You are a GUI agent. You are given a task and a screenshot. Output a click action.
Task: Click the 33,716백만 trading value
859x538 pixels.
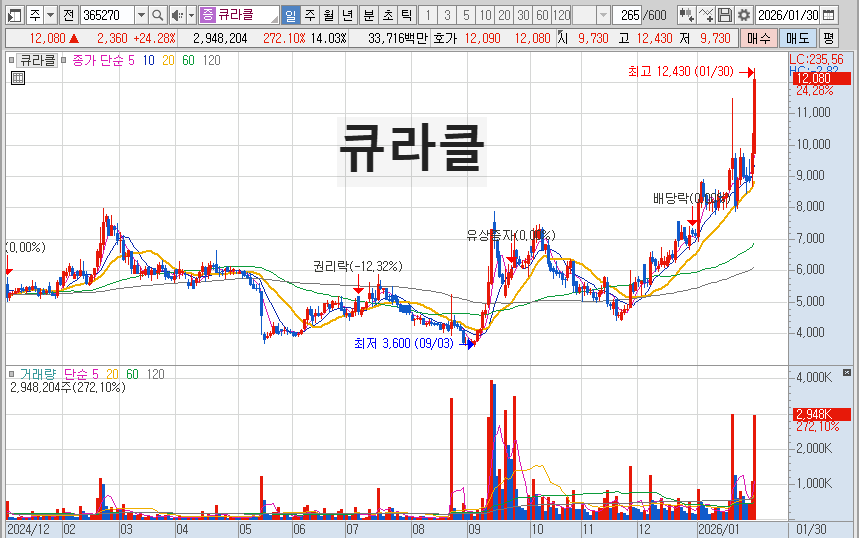pyautogui.click(x=397, y=38)
